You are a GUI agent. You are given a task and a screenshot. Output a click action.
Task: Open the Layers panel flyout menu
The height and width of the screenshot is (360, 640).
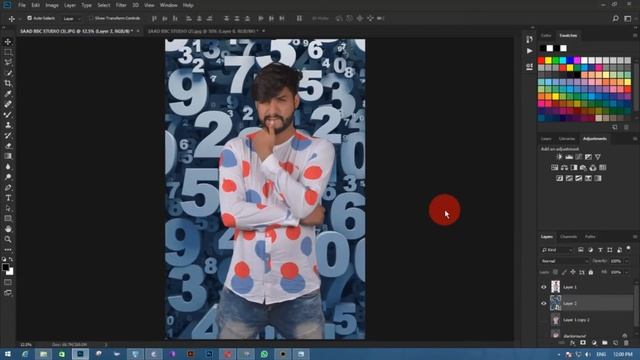[635, 237]
